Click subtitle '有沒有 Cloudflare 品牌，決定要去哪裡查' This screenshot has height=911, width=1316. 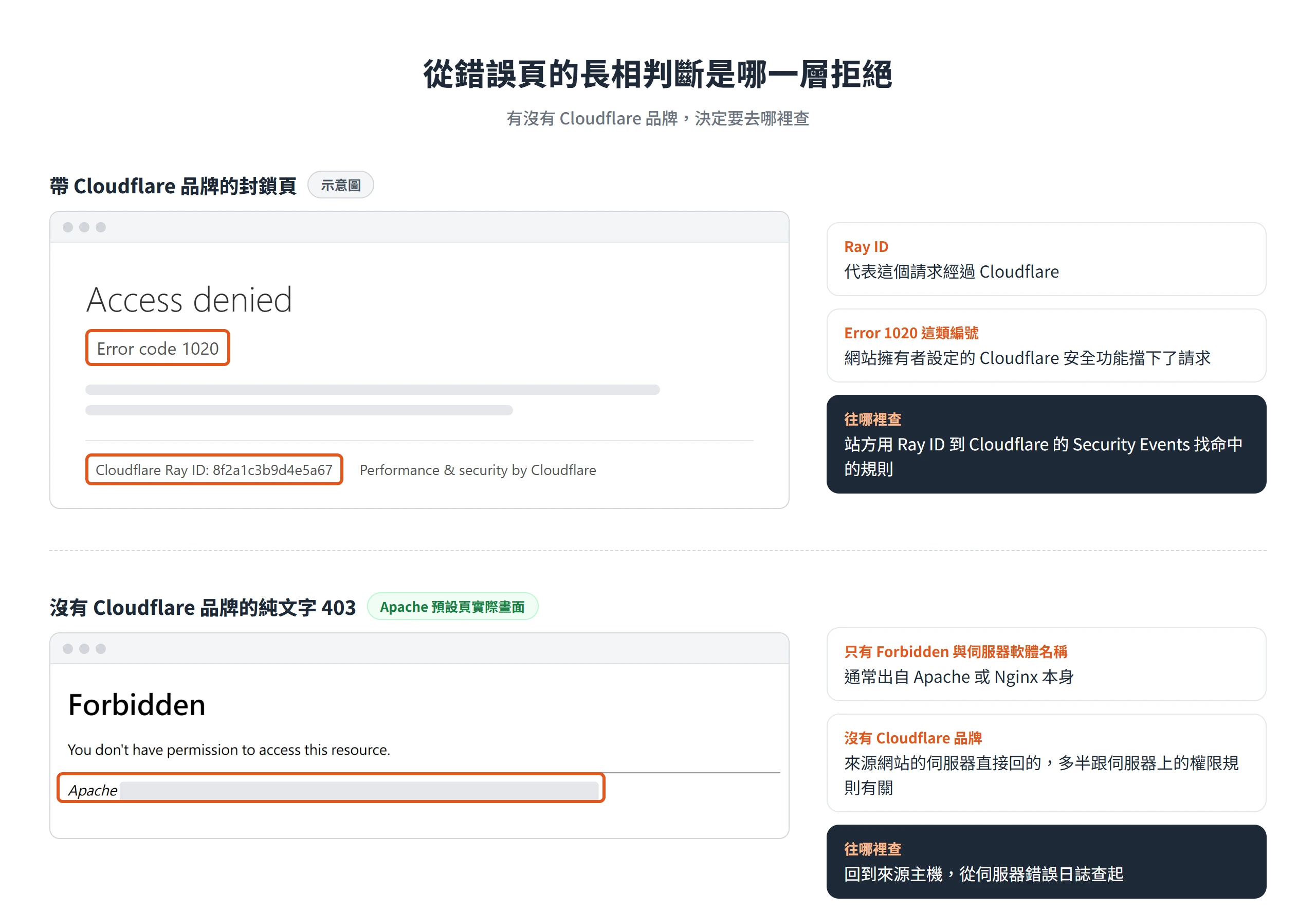tap(657, 118)
